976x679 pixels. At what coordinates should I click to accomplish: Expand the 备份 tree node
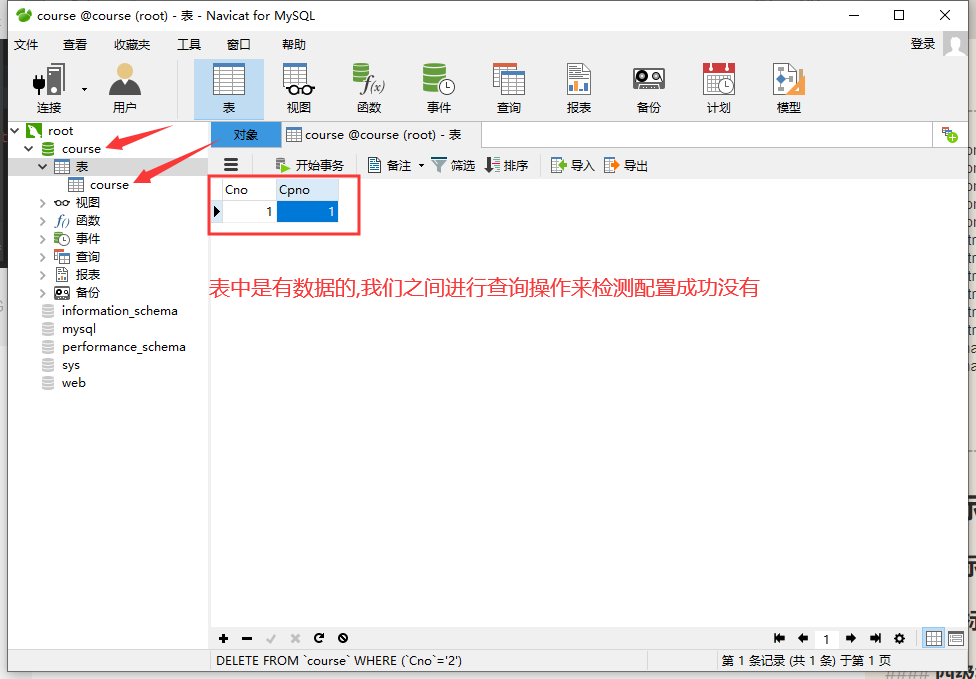(42, 293)
